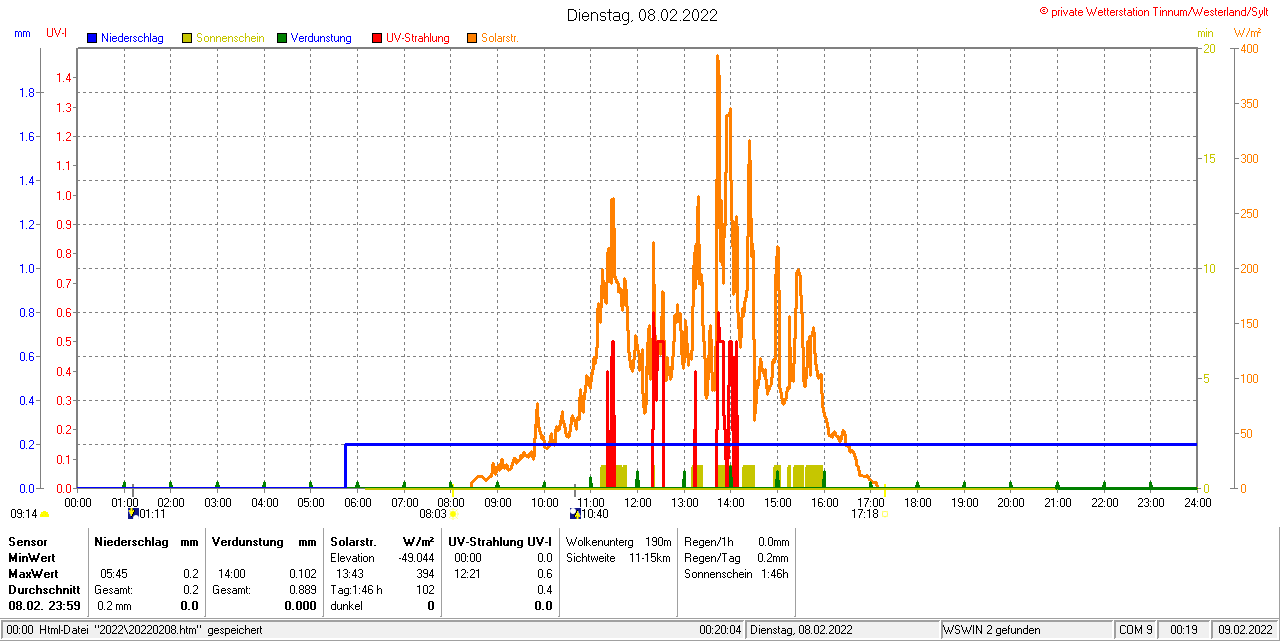This screenshot has width=1280, height=641.
Task: Click the 0.6 UV max value
Action: point(544,574)
